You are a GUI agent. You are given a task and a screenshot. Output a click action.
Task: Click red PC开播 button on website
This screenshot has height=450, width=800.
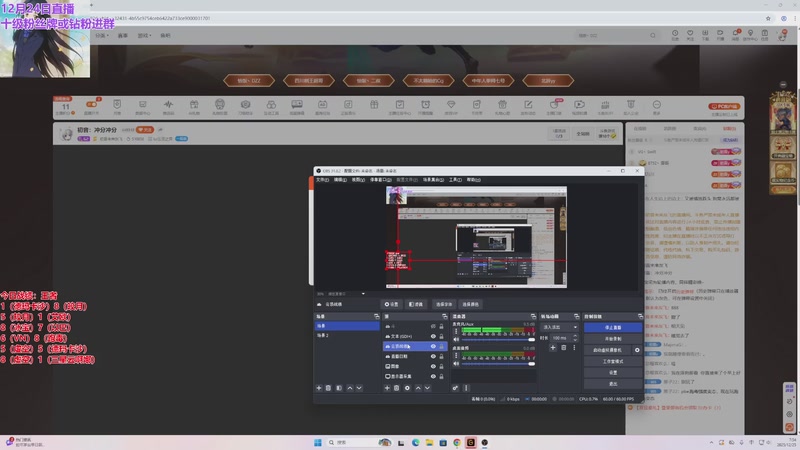(x=723, y=106)
